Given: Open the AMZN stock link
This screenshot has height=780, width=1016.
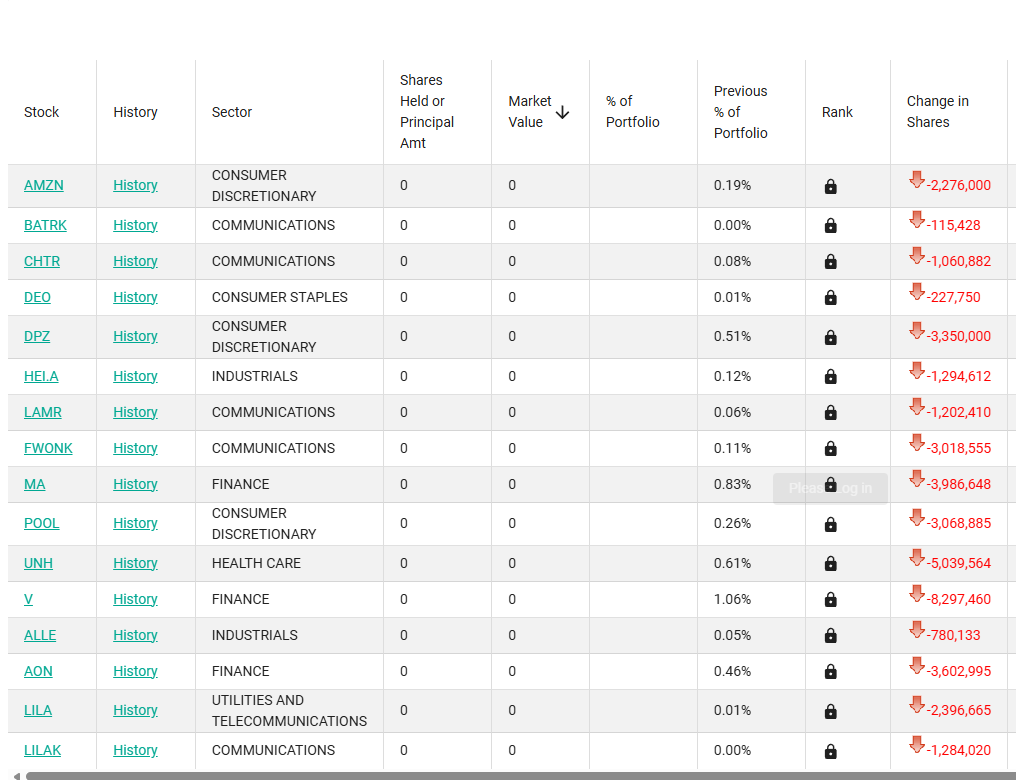Looking at the screenshot, I should coord(43,185).
